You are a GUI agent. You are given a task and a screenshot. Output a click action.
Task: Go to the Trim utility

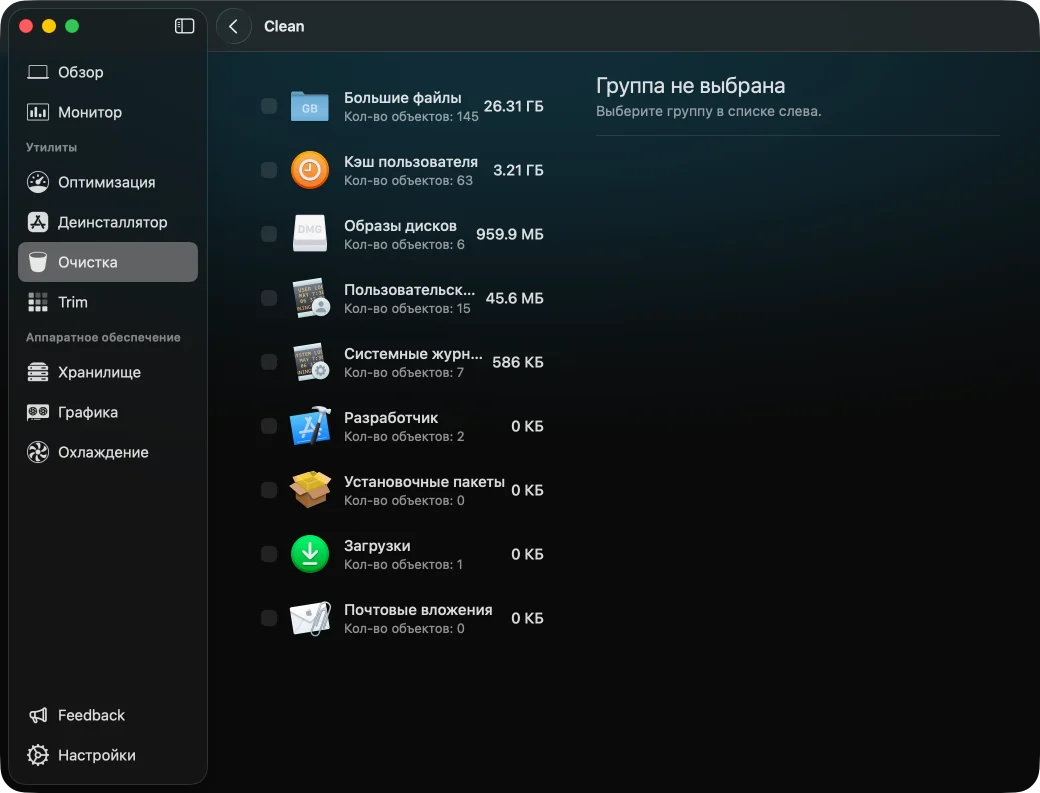tap(108, 302)
